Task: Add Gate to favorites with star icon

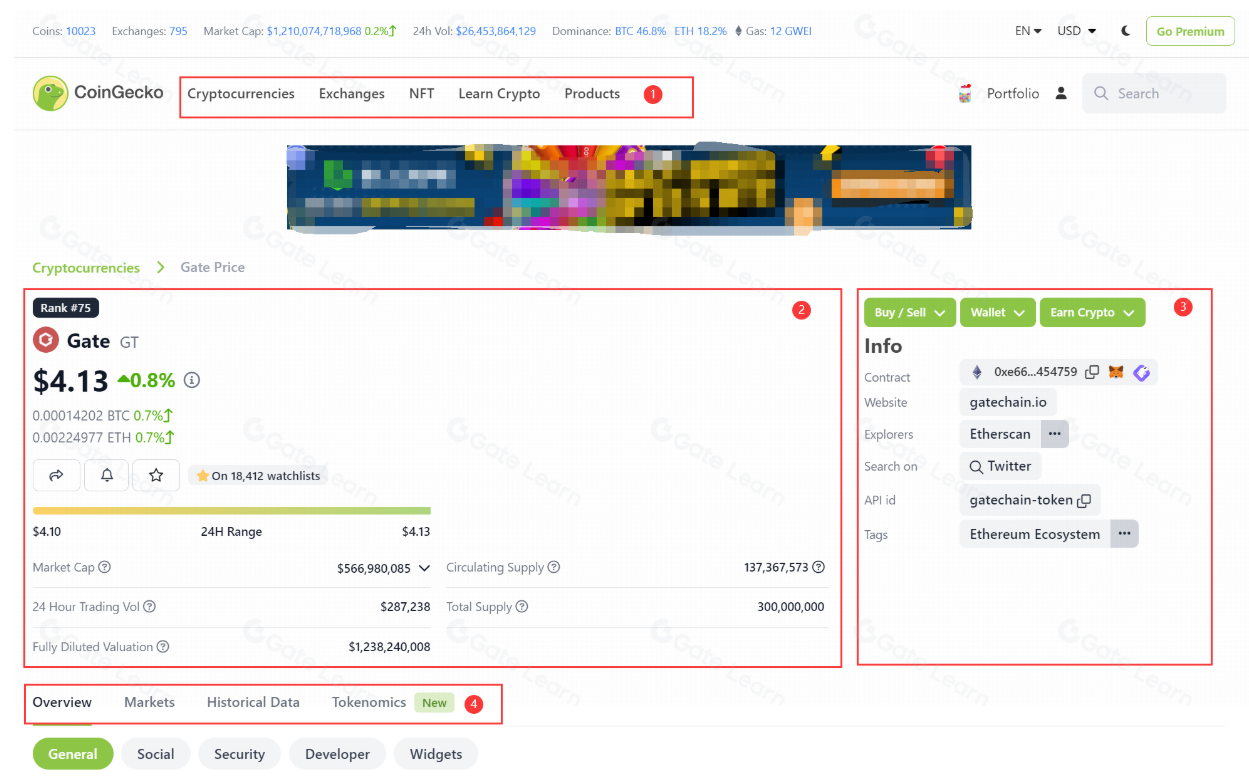Action: tap(156, 476)
